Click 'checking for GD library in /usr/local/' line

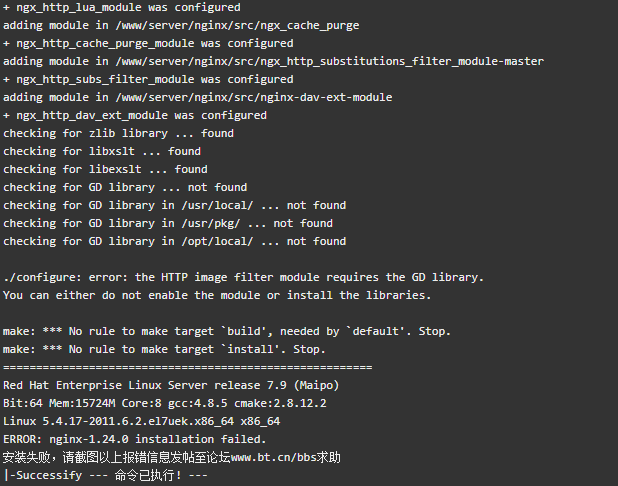click(x=175, y=205)
